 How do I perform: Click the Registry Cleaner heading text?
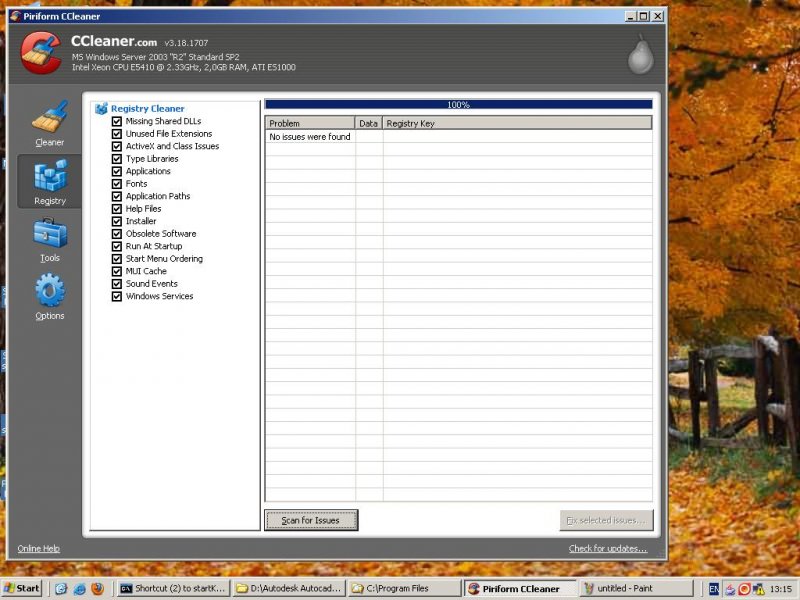(147, 108)
